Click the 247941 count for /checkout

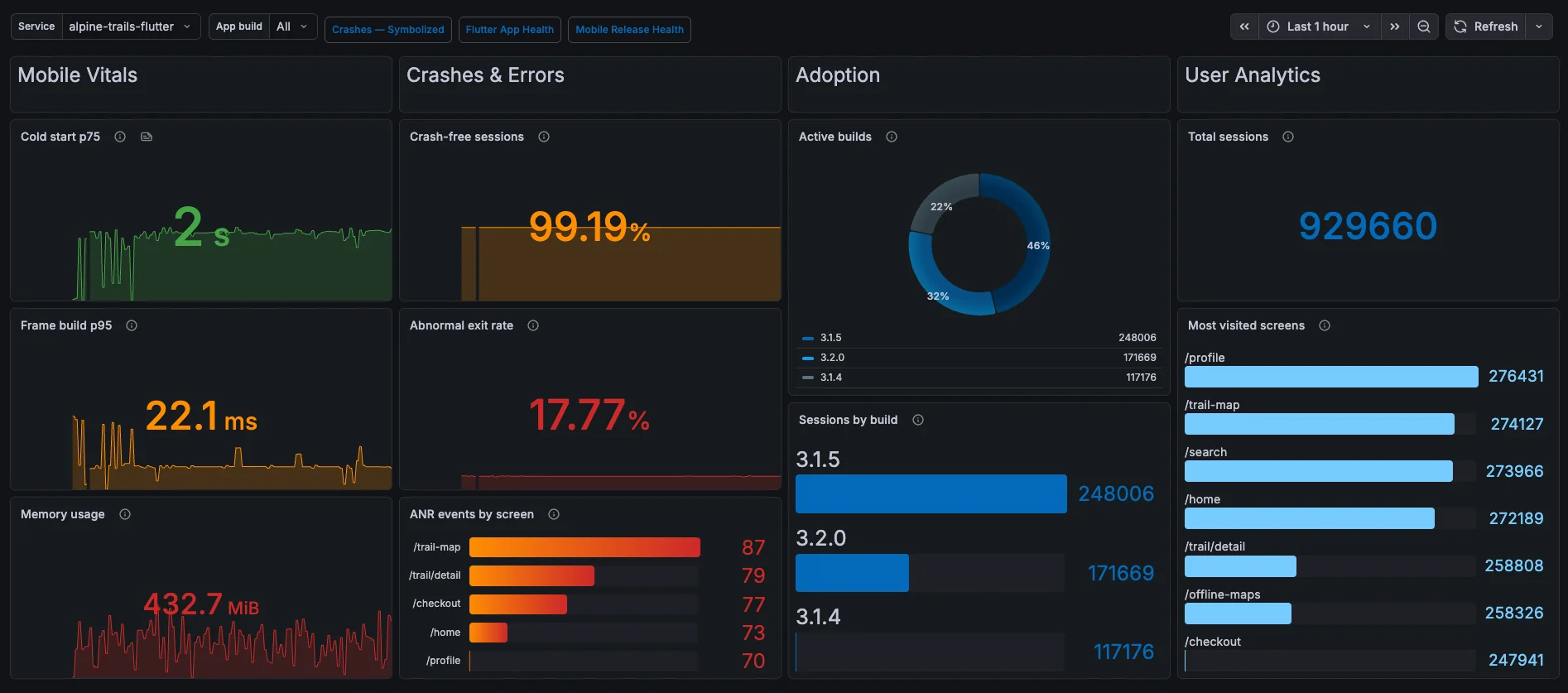click(1516, 661)
